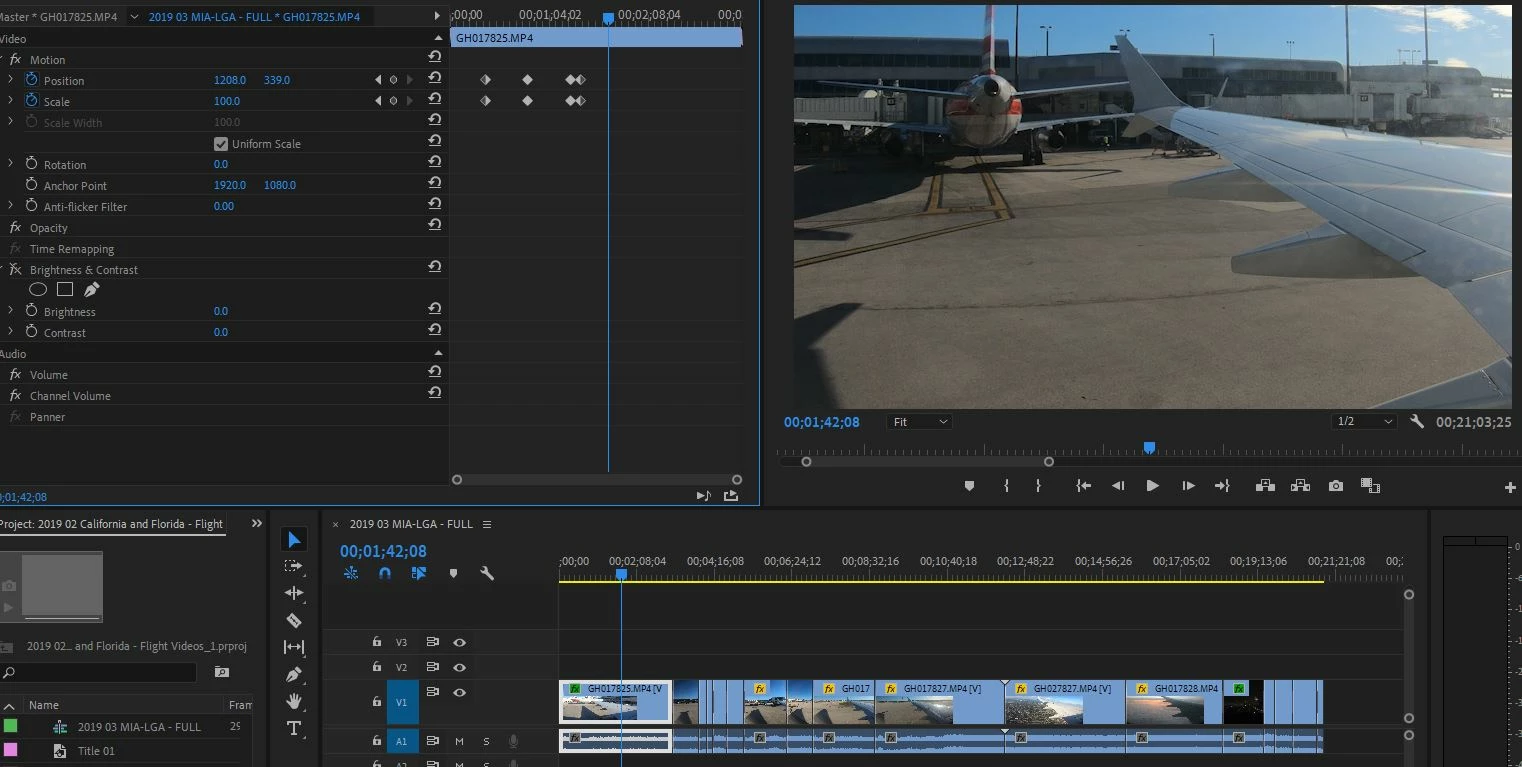Expand the Position property chevron
1522x767 pixels.
[x=11, y=80]
